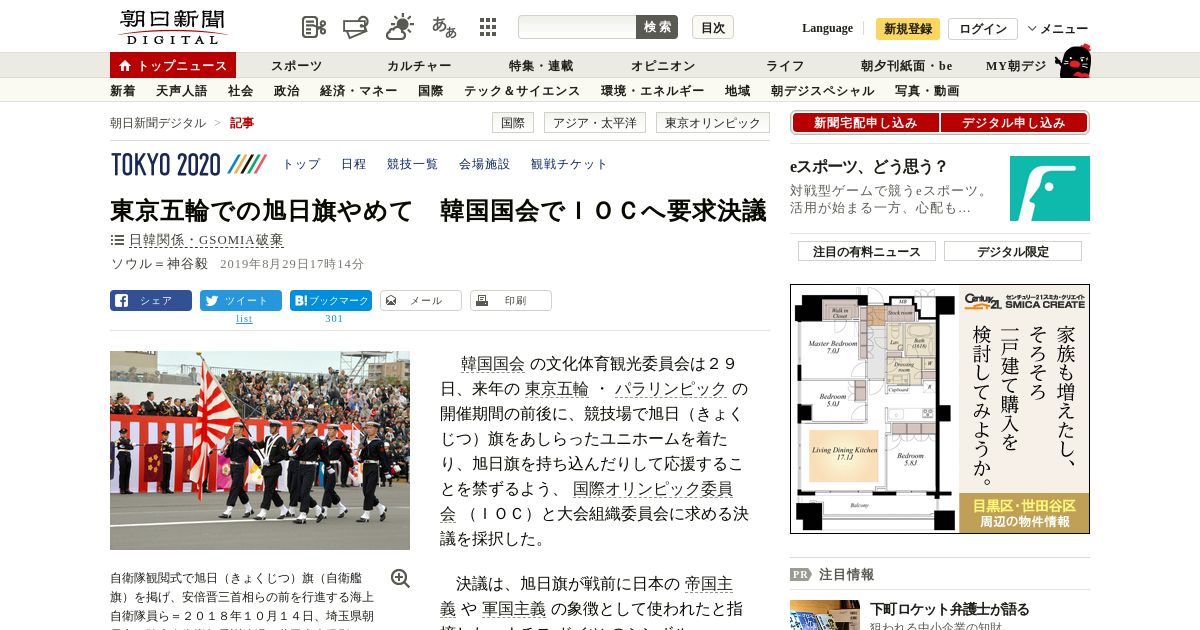The height and width of the screenshot is (630, 1200).
Task: Select the デジタル限定 tab
Action: pos(1013,251)
